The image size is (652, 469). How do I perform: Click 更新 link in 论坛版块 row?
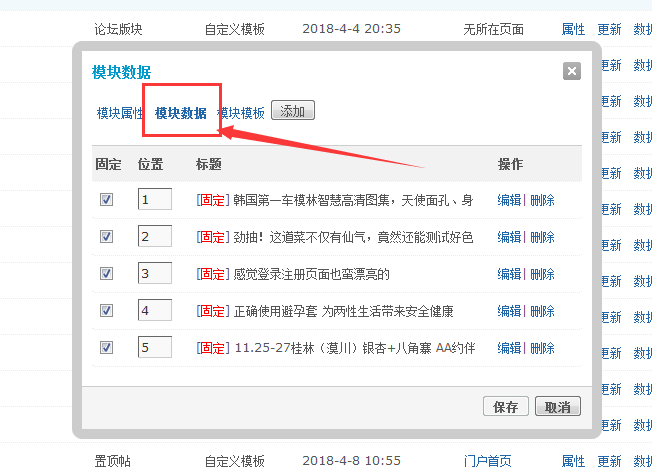pyautogui.click(x=609, y=29)
